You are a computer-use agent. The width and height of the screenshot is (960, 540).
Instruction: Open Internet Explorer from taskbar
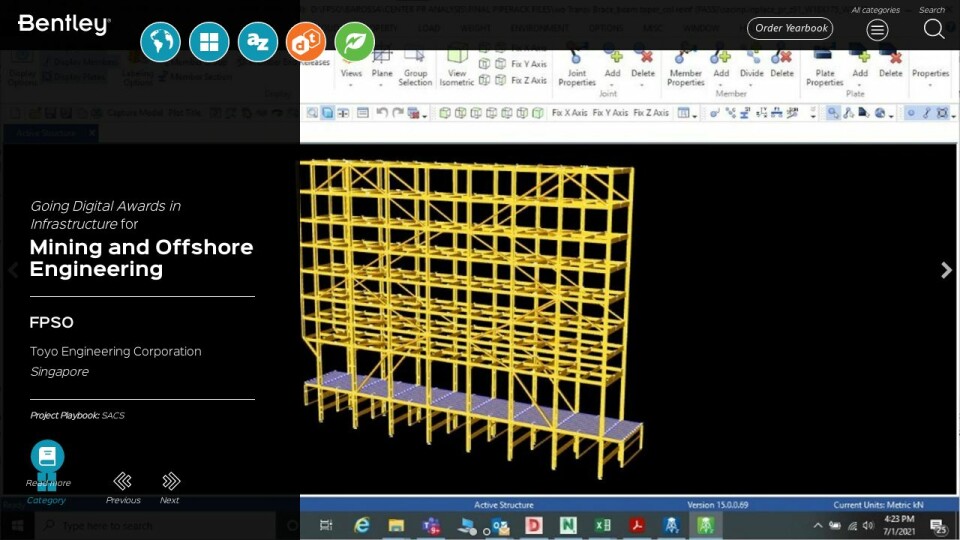pyautogui.click(x=362, y=525)
